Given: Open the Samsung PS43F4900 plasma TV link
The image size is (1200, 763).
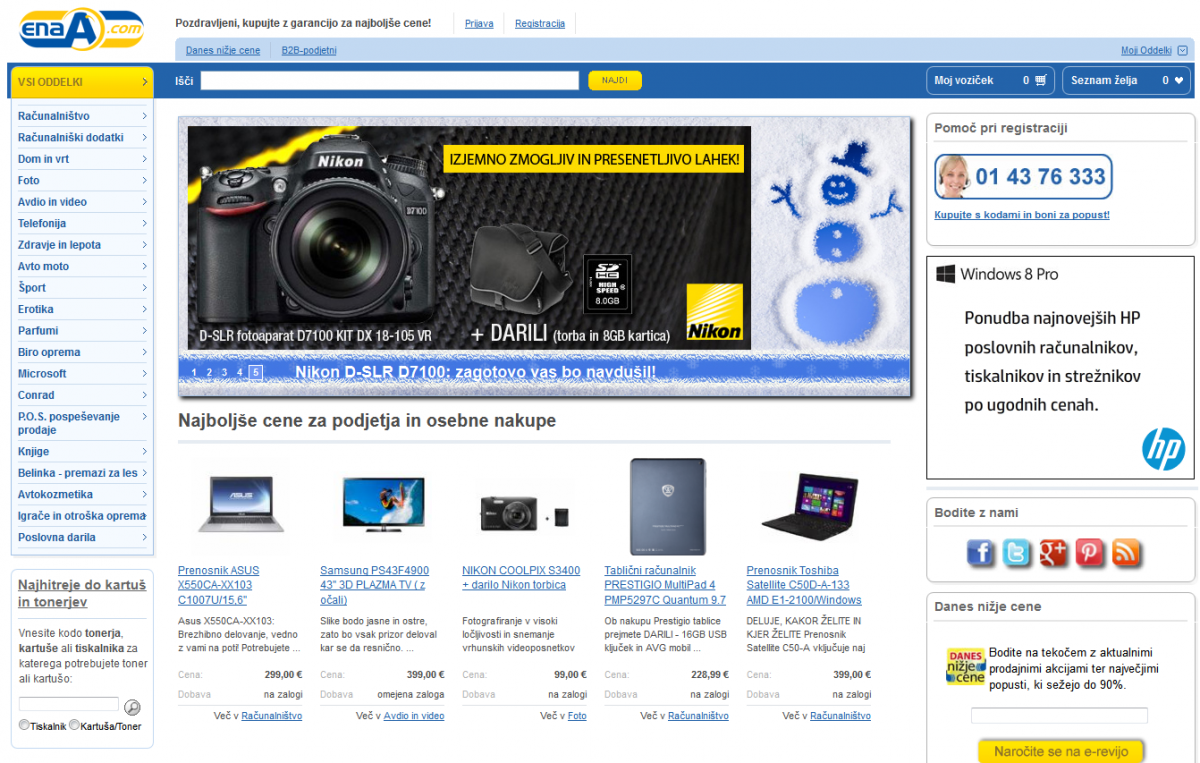Looking at the screenshot, I should pos(375,585).
